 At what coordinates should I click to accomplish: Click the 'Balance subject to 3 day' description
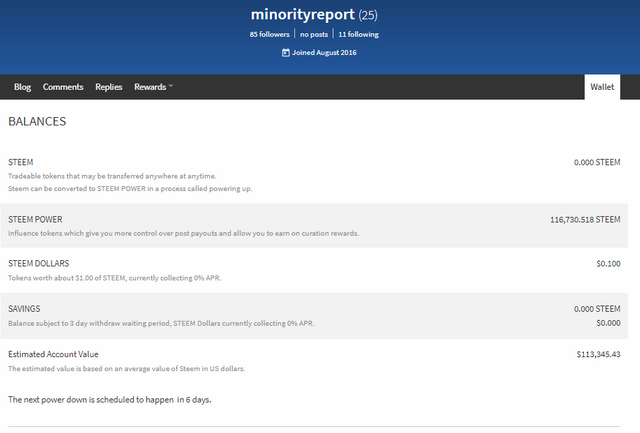161,323
